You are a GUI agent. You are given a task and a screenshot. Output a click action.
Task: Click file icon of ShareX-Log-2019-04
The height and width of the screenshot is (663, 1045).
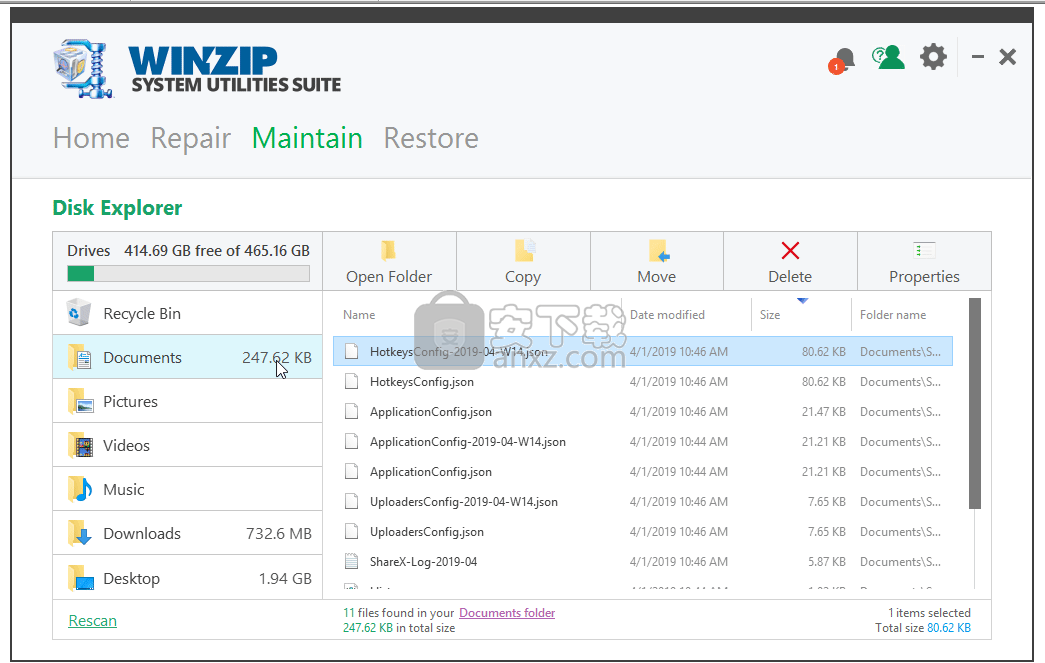point(351,561)
